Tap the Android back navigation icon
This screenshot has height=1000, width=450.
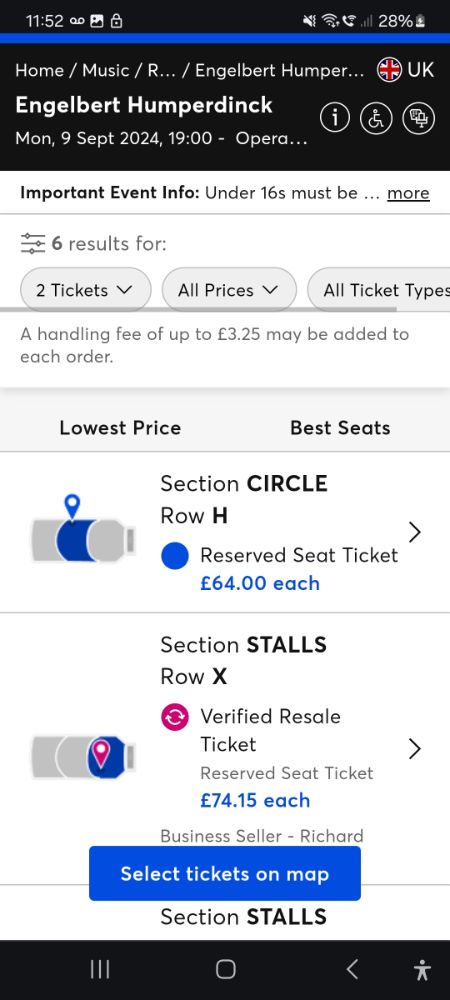(351, 969)
